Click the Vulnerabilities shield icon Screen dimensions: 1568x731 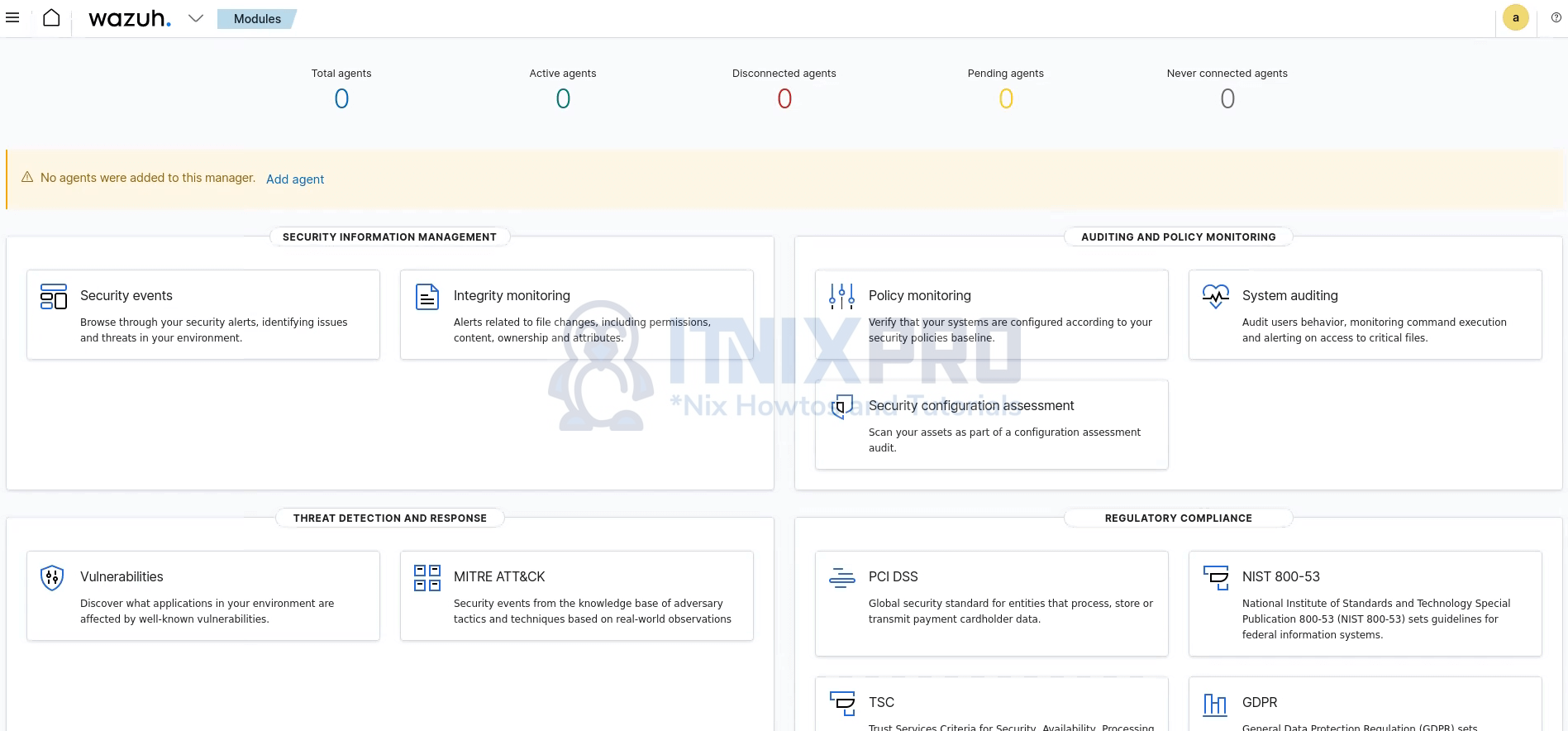(x=52, y=577)
